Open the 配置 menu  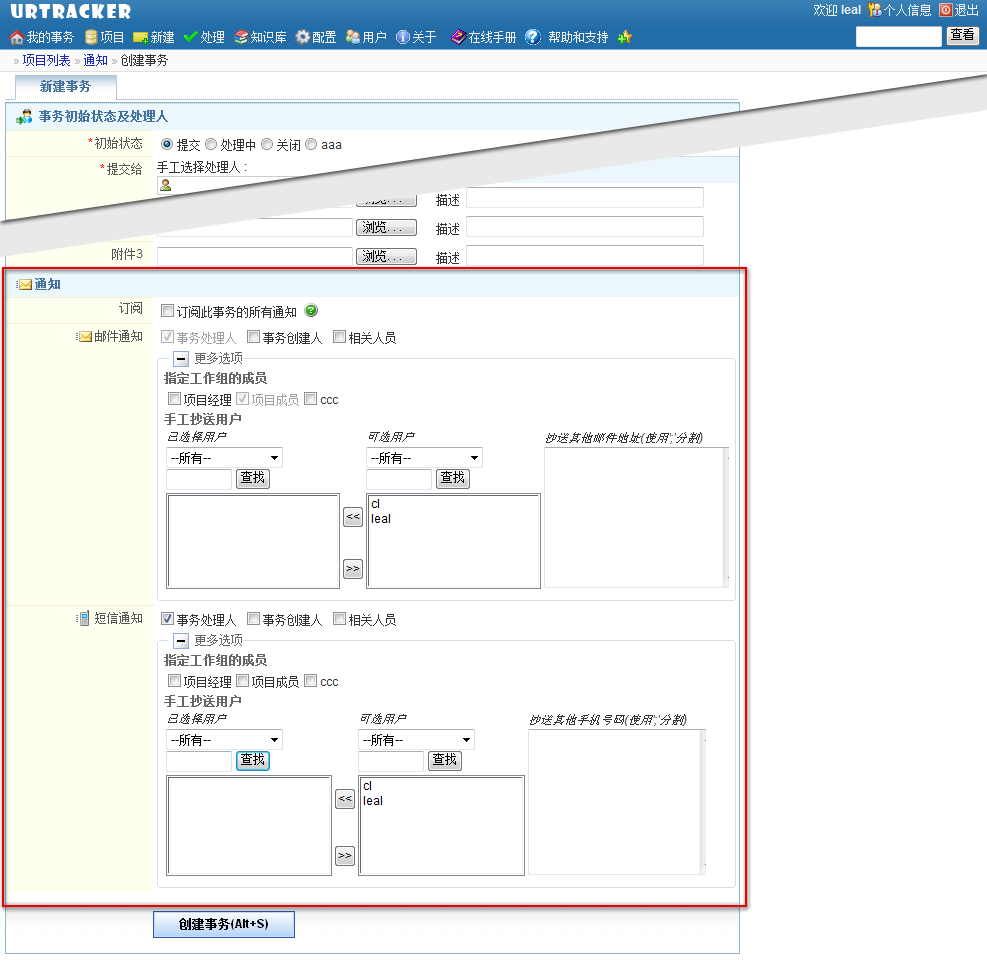point(324,38)
